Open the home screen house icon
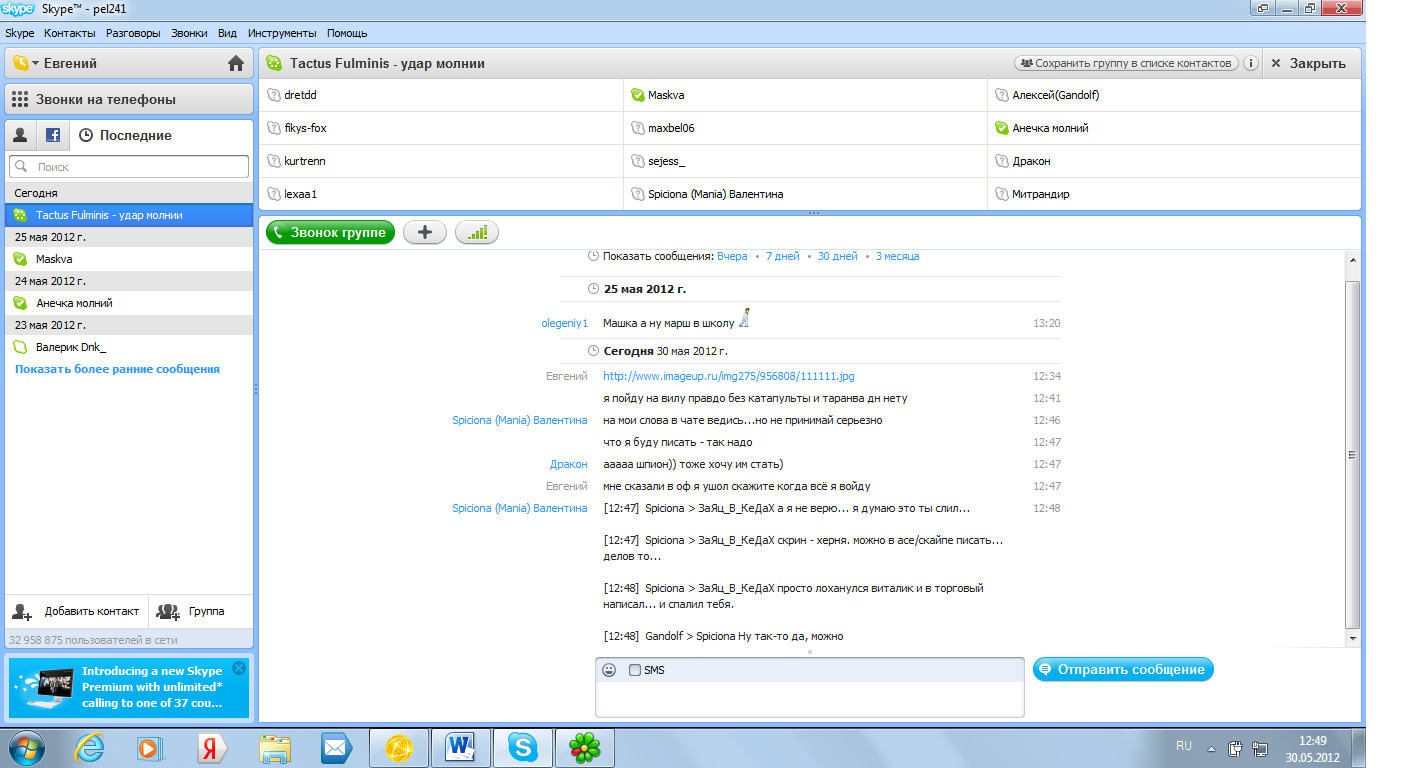This screenshot has height=768, width=1404. [236, 64]
